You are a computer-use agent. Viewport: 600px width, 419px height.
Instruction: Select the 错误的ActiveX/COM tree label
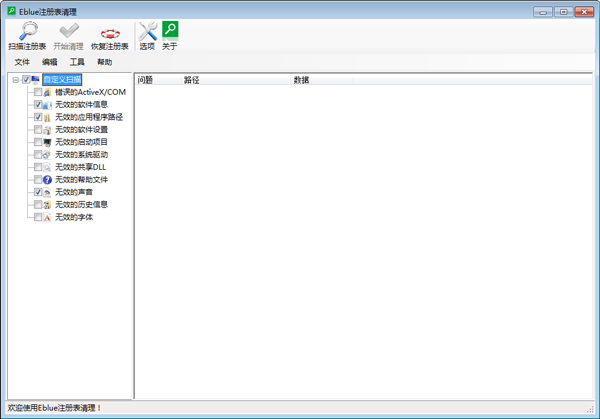click(x=90, y=92)
